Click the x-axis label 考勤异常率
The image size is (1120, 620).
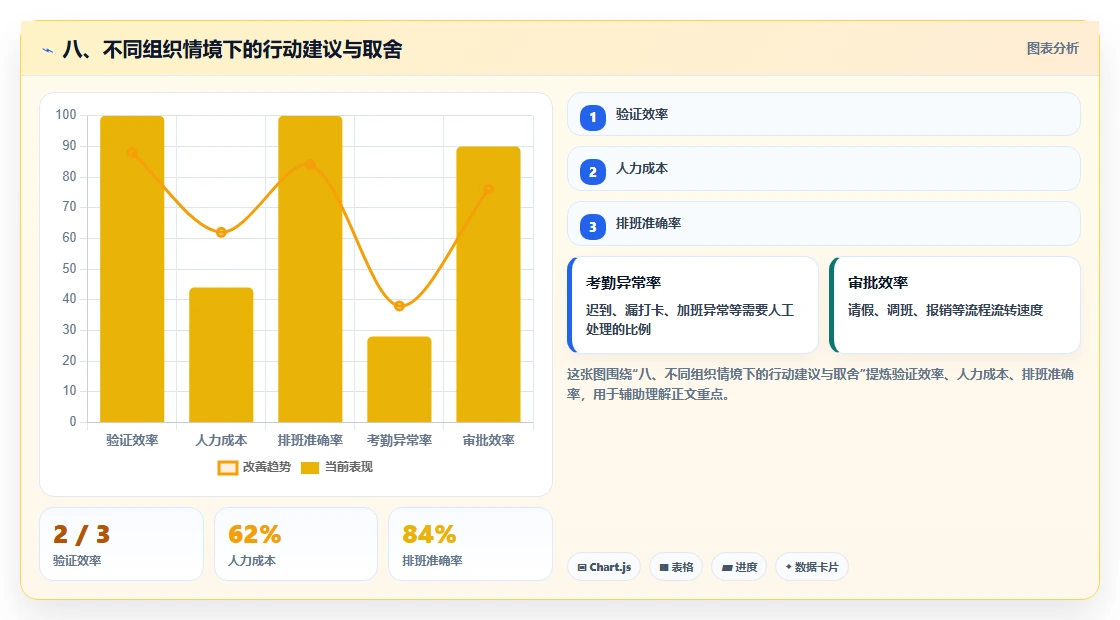coord(399,440)
